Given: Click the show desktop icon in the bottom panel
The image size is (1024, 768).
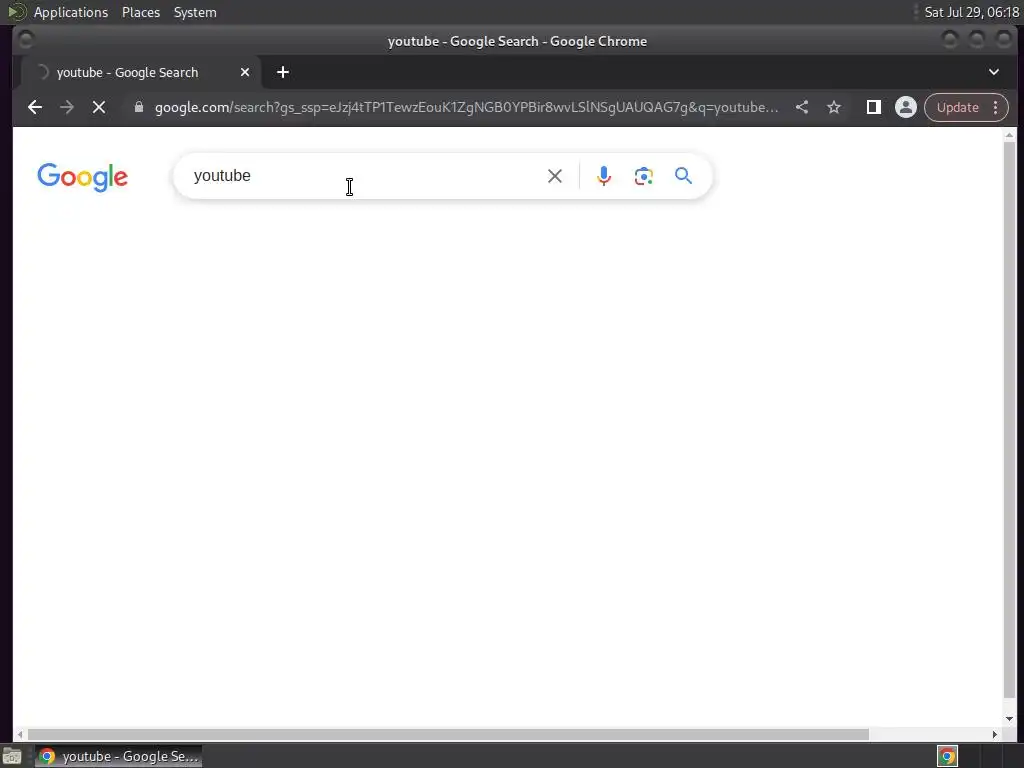Looking at the screenshot, I should coord(12,756).
